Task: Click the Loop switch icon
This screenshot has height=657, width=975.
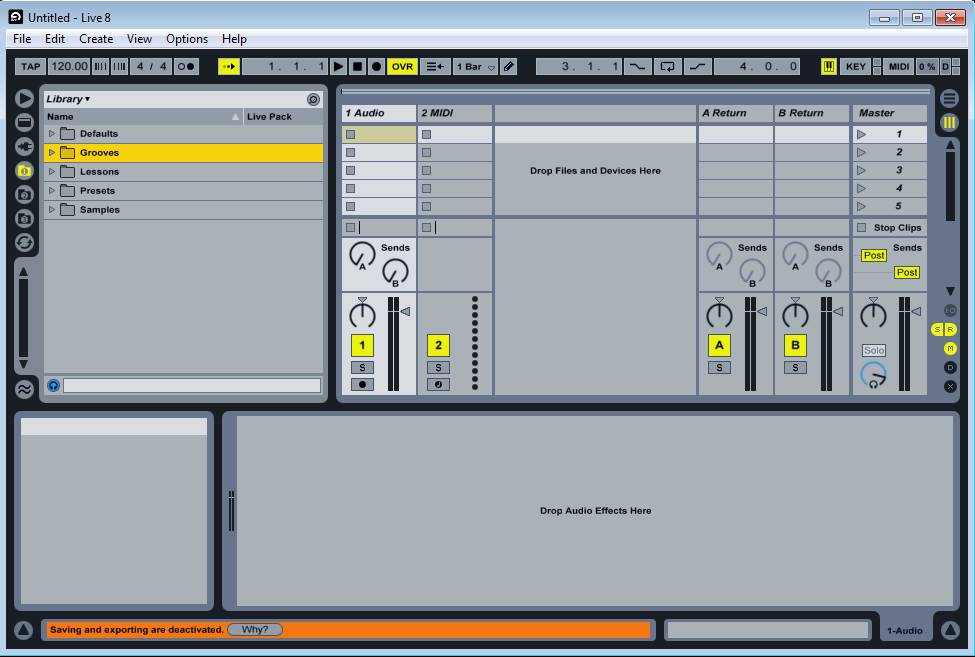Action: tap(667, 67)
